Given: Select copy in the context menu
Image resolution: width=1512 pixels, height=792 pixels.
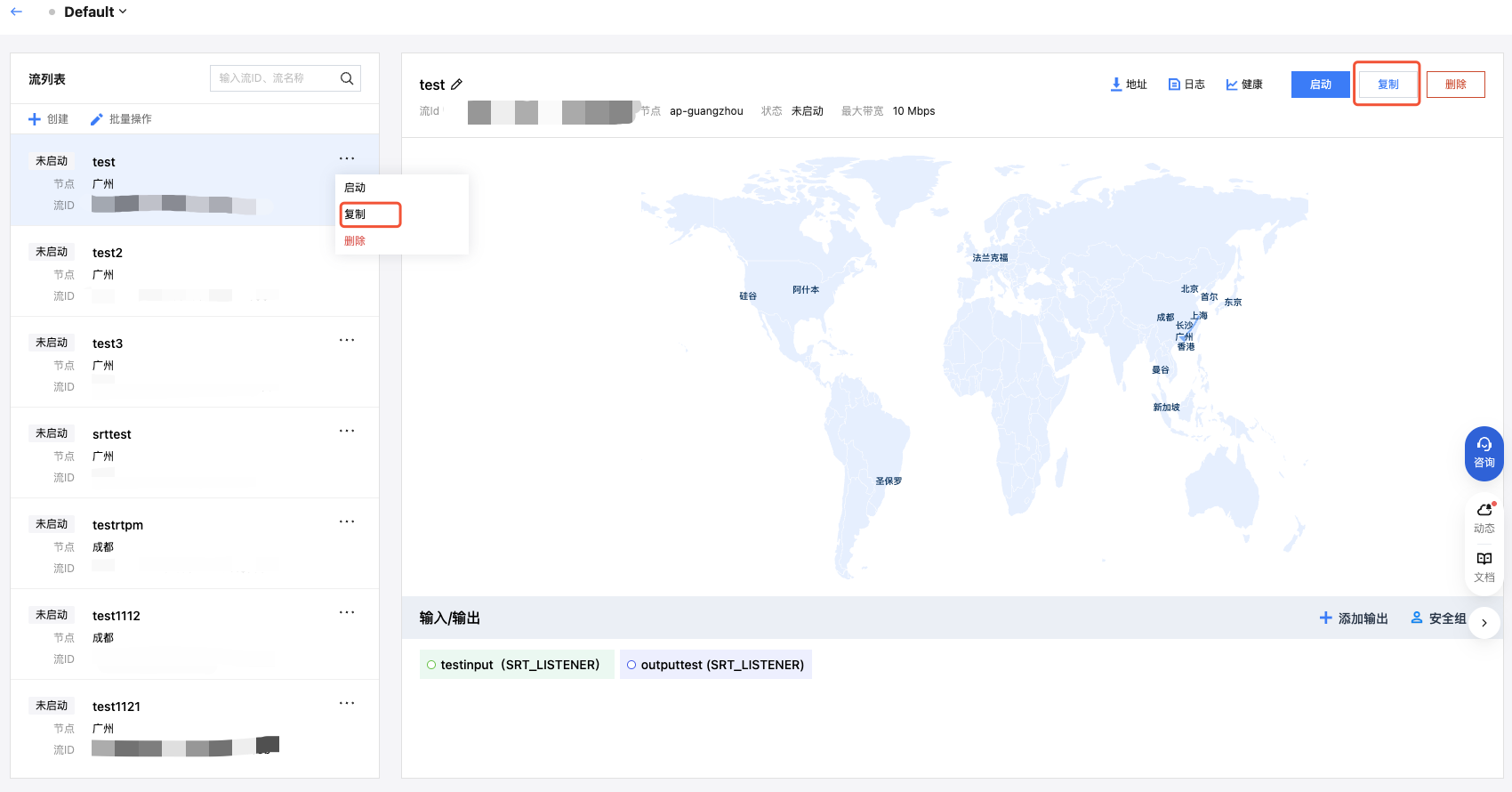Looking at the screenshot, I should (x=355, y=214).
